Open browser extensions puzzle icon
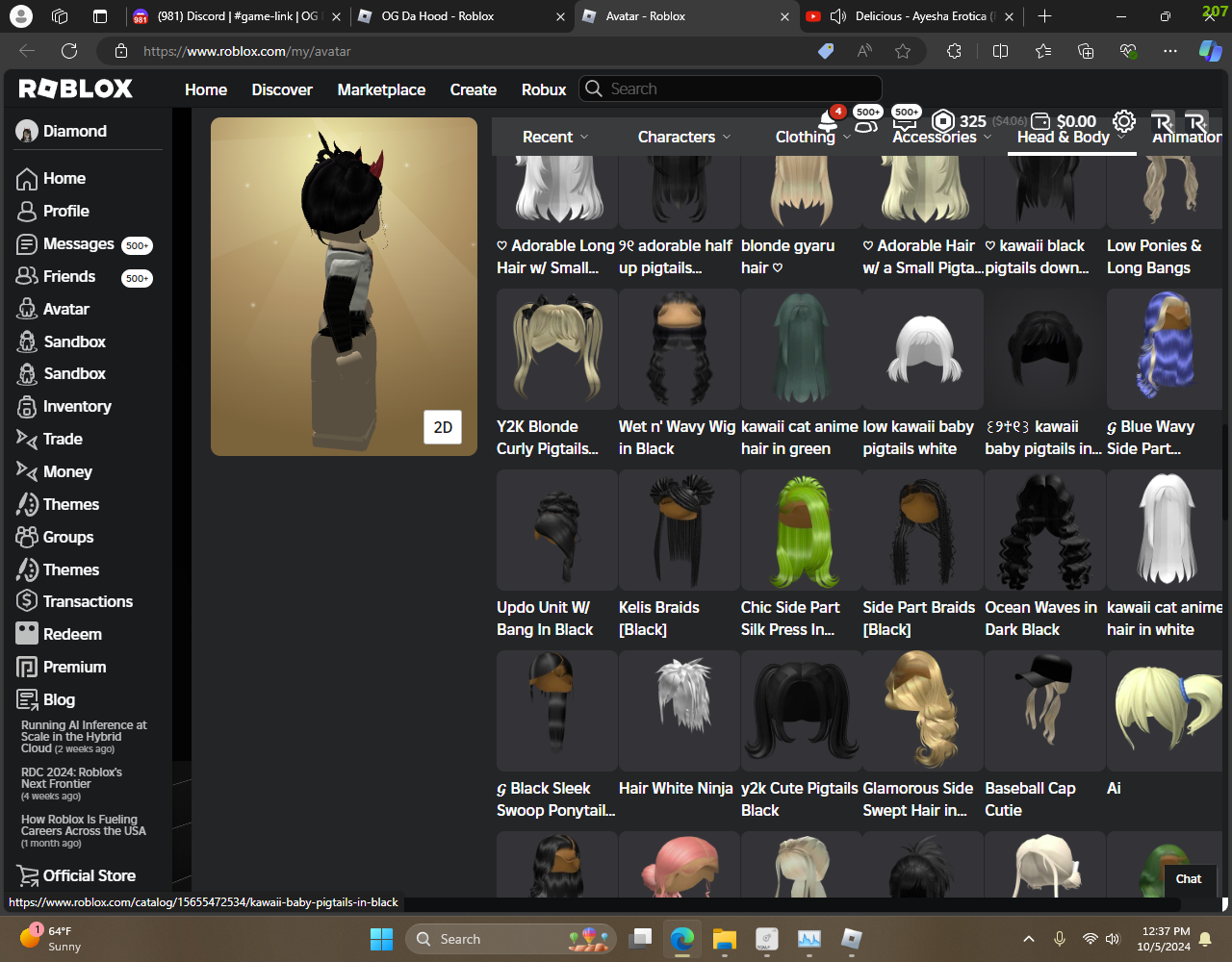Screen dimensions: 1232x962 [x=954, y=51]
